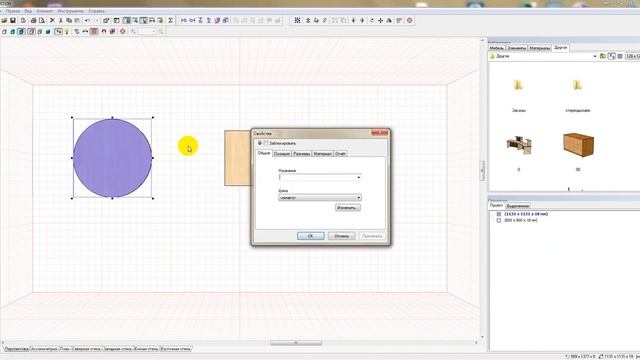Uncheck the first checked item in Проект tree
The height and width of the screenshot is (360, 640).
499,214
